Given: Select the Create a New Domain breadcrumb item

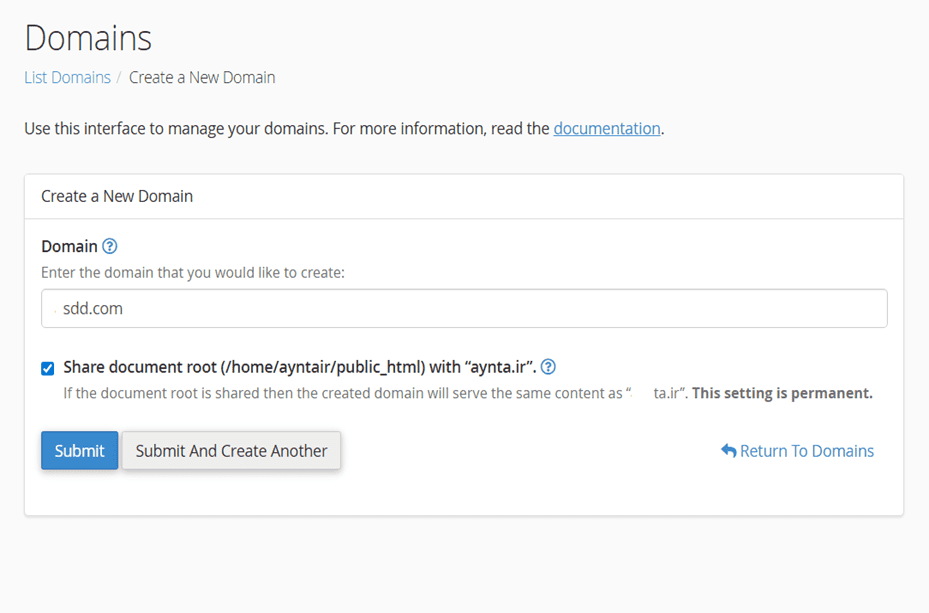Looking at the screenshot, I should tap(202, 77).
